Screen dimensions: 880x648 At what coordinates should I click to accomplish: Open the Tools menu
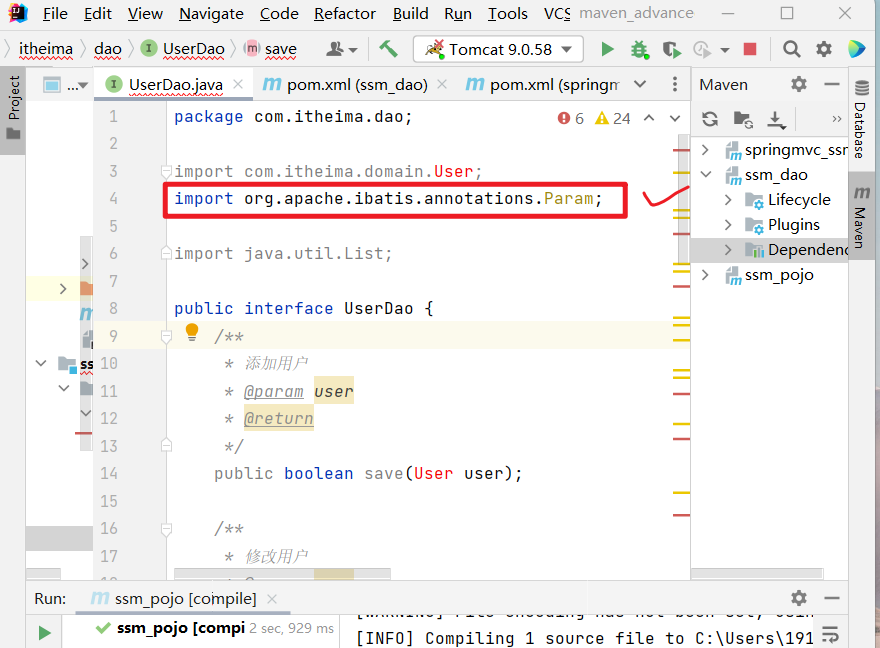(x=507, y=13)
